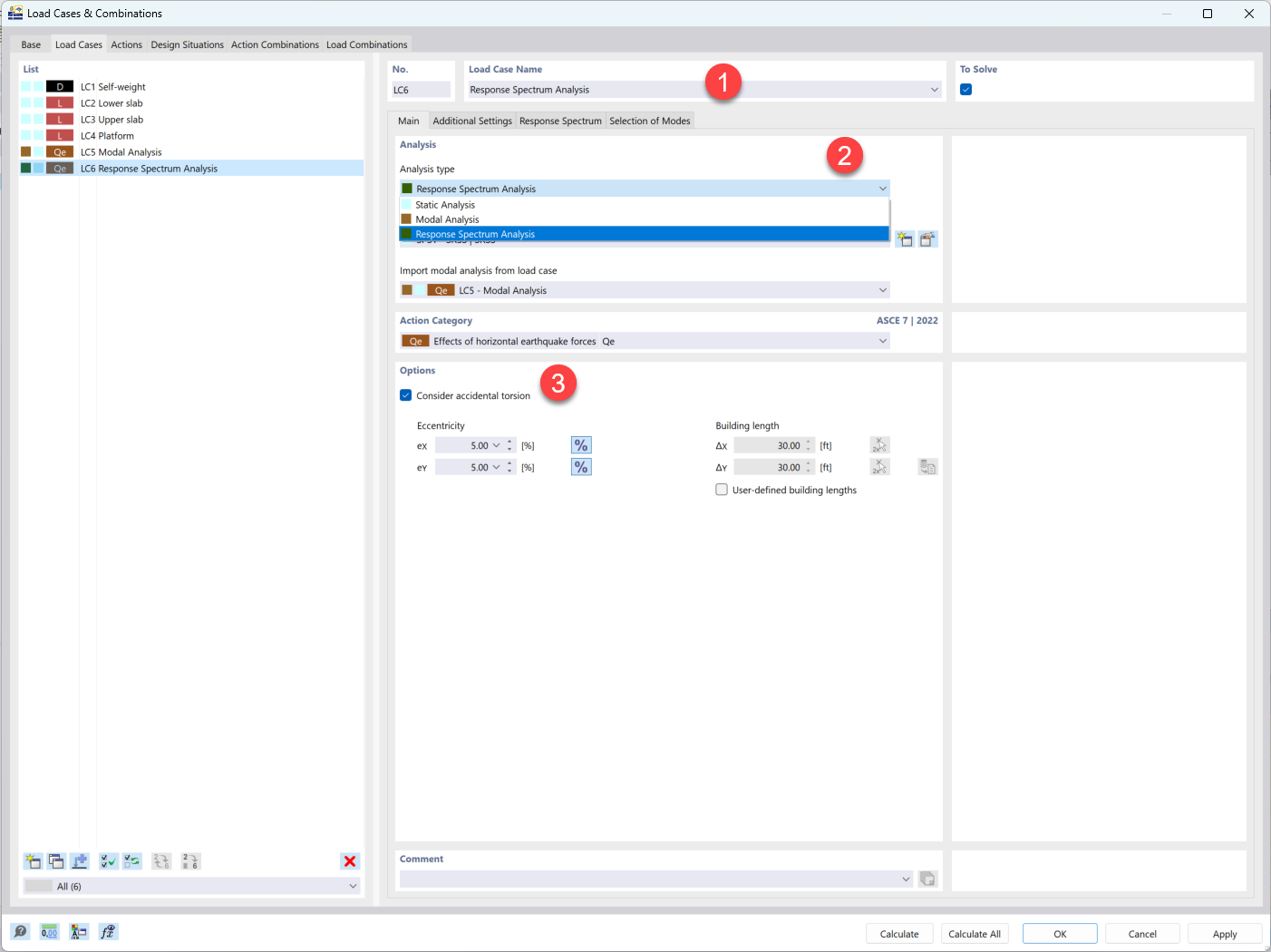Activate all load cases to solve

point(108,860)
